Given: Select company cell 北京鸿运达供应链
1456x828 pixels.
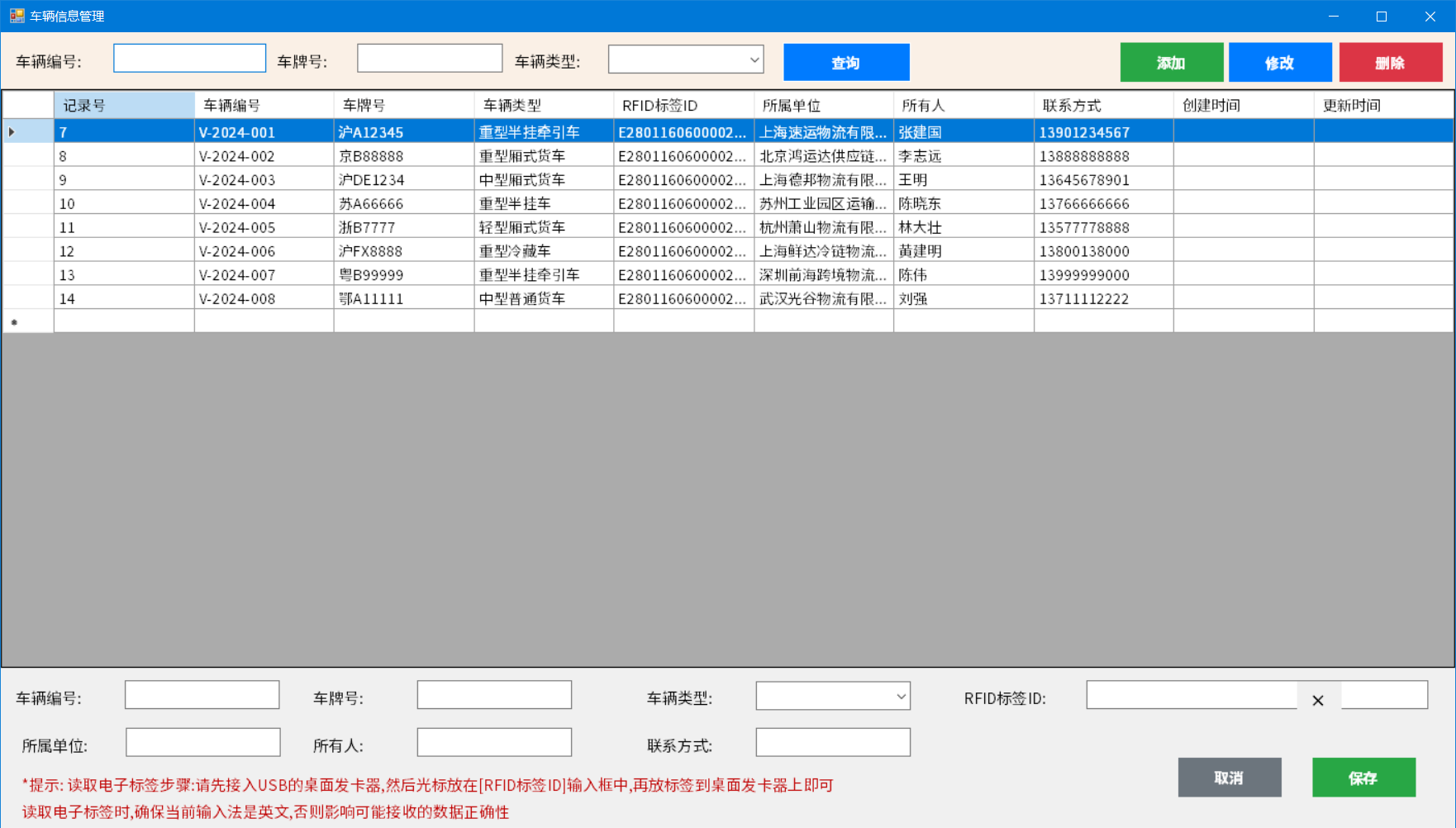Looking at the screenshot, I should [824, 156].
